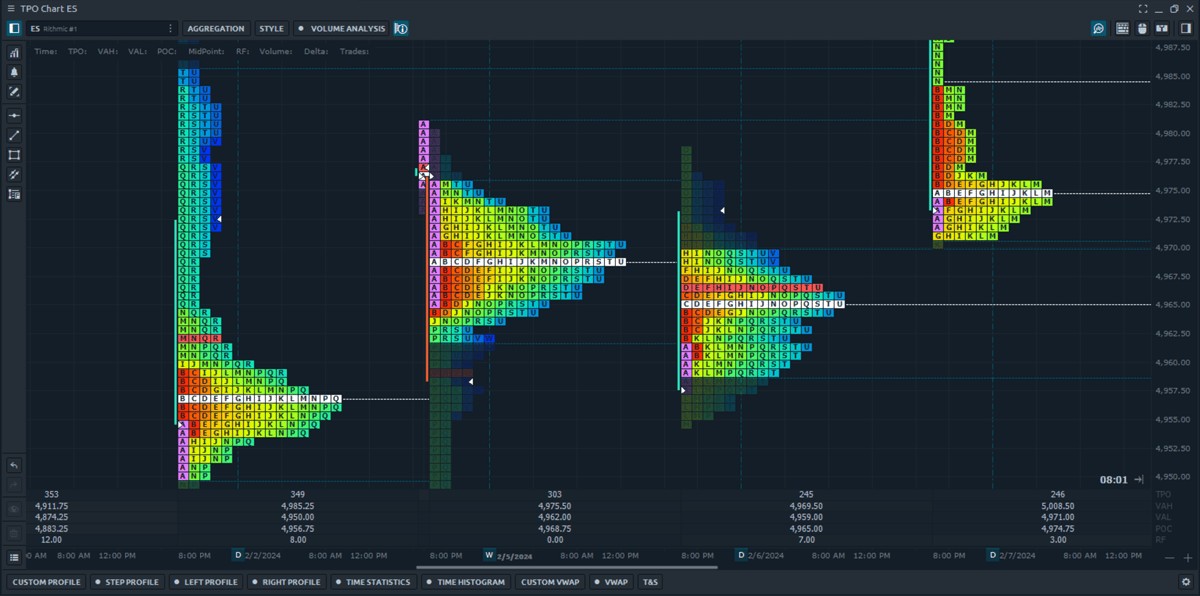Viewport: 1200px width, 596px height.
Task: Select the pencil annotation tool
Action: coord(14,91)
